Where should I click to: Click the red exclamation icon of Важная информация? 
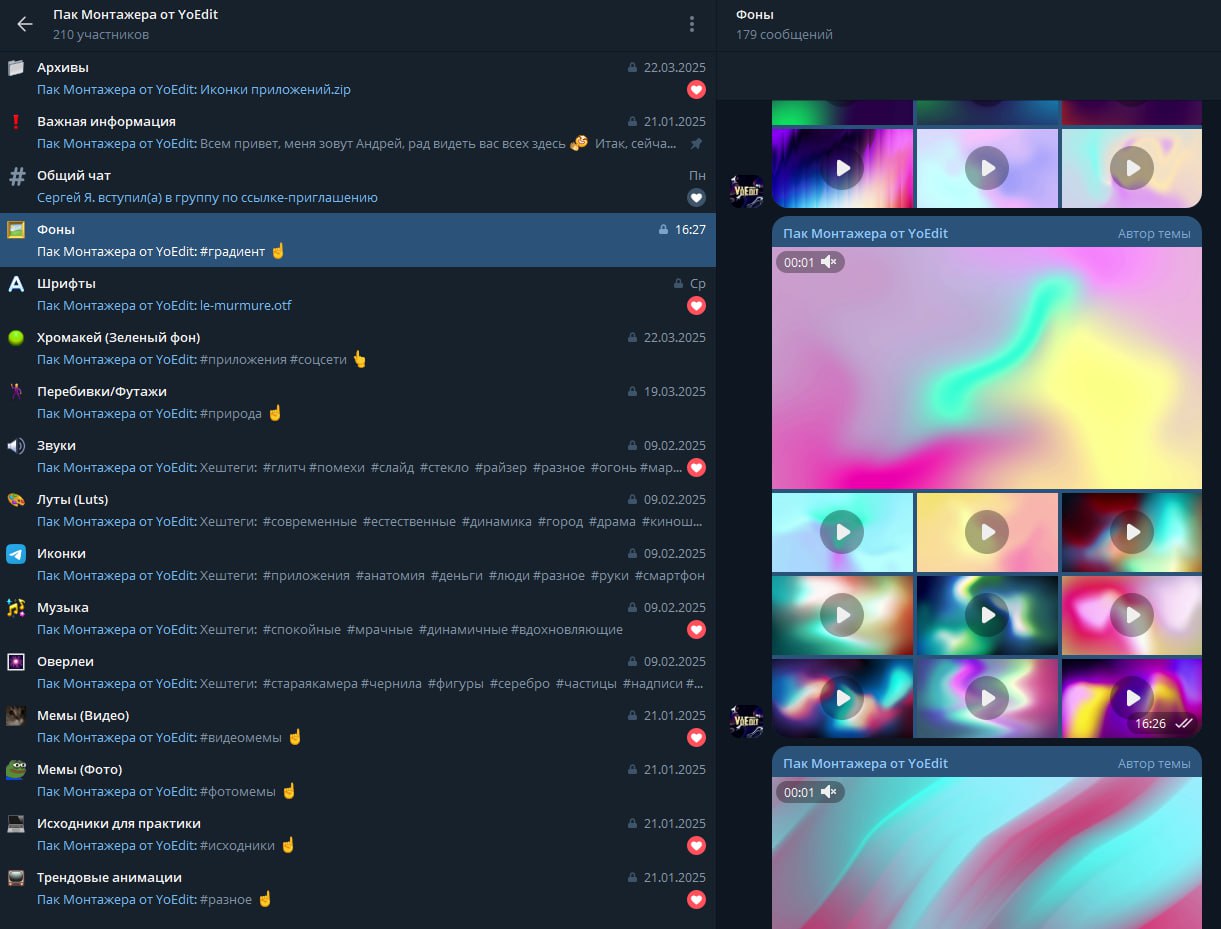(x=16, y=122)
